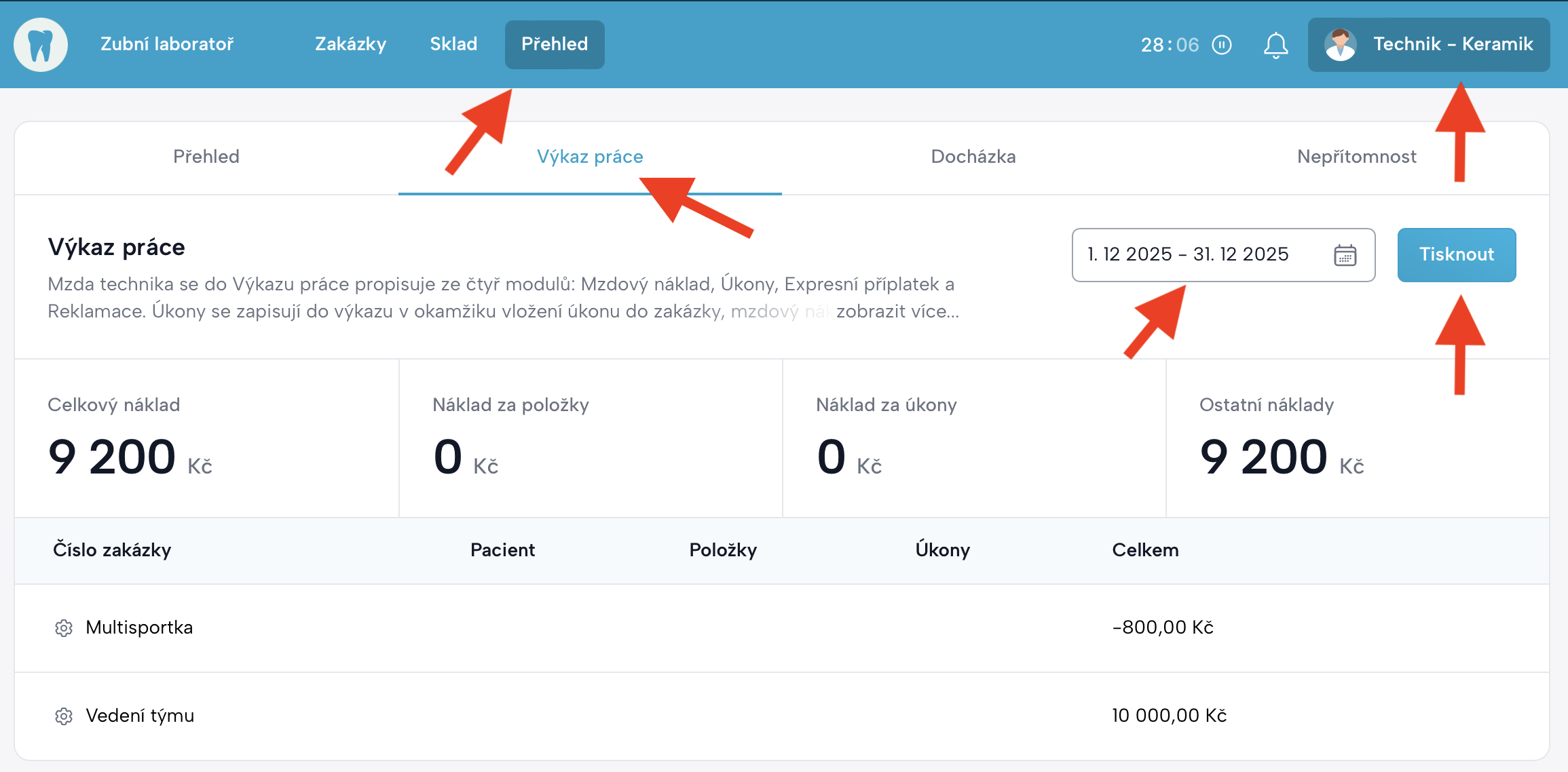Open Sklad in navigation bar
Screen dimensions: 1568x772
point(453,45)
